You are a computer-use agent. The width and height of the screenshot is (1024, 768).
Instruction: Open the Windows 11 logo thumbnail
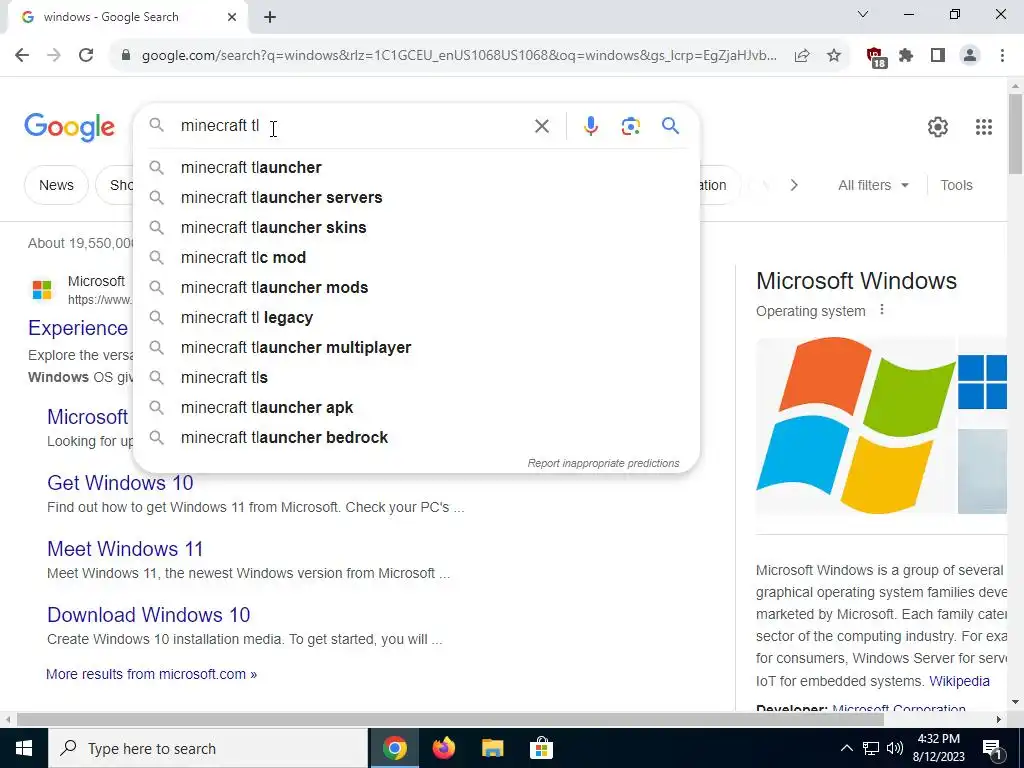click(x=982, y=382)
